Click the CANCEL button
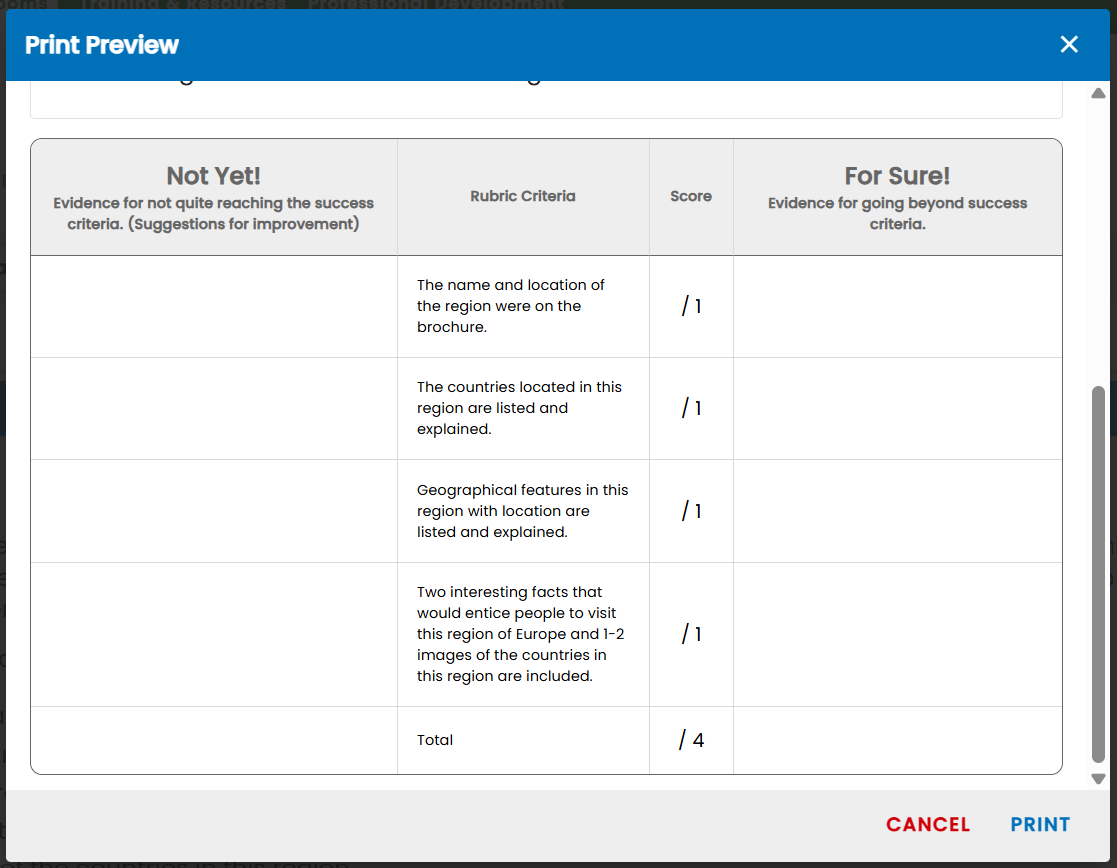1117x868 pixels. [x=928, y=824]
